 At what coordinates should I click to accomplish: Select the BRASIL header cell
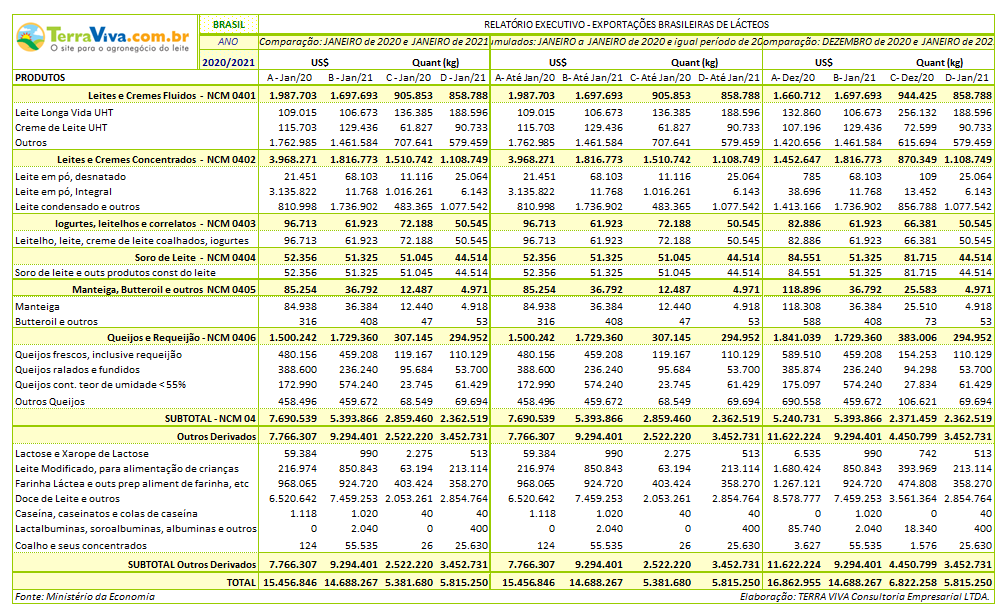click(229, 25)
